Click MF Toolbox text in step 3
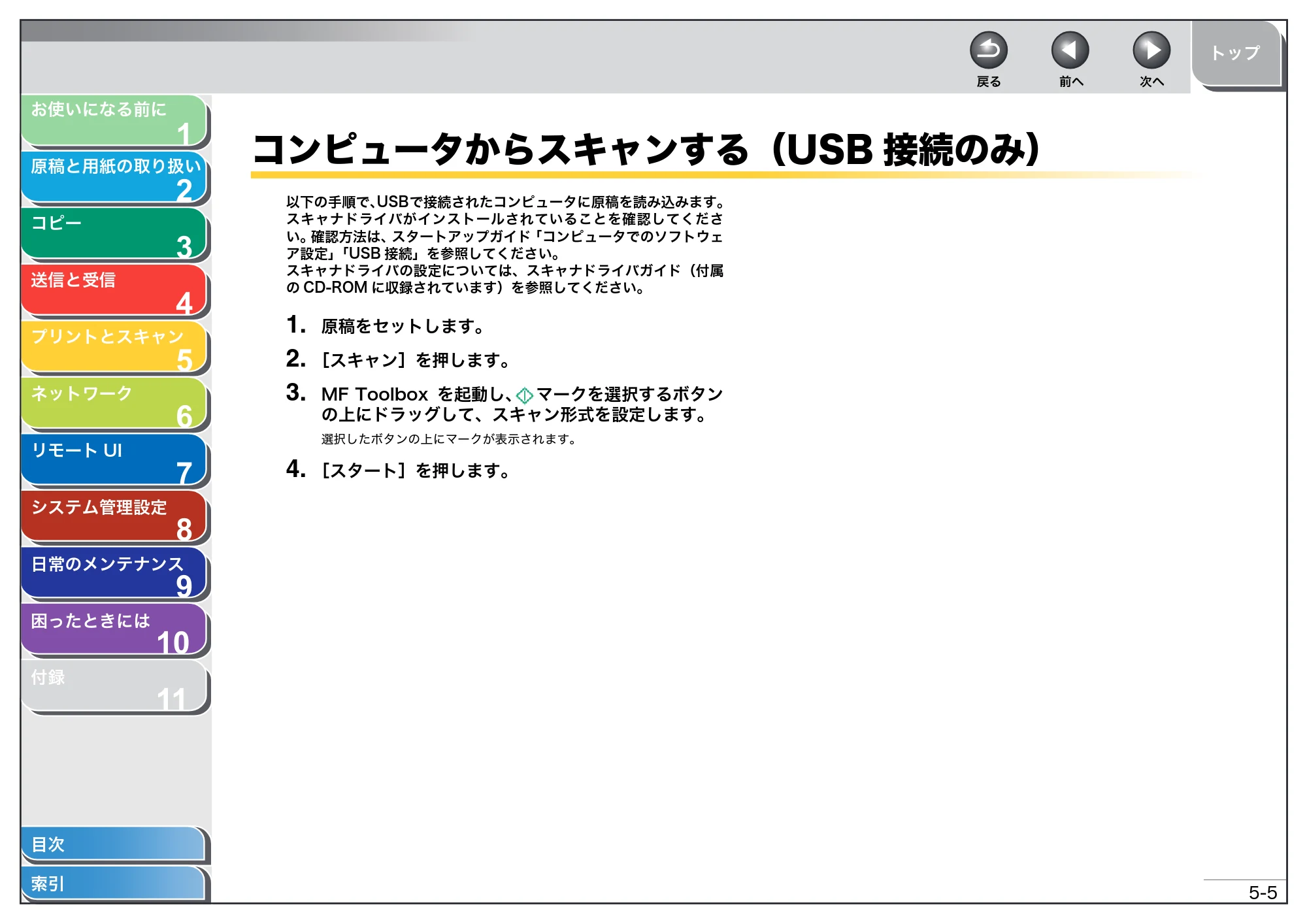The image size is (1307, 924). point(374,395)
